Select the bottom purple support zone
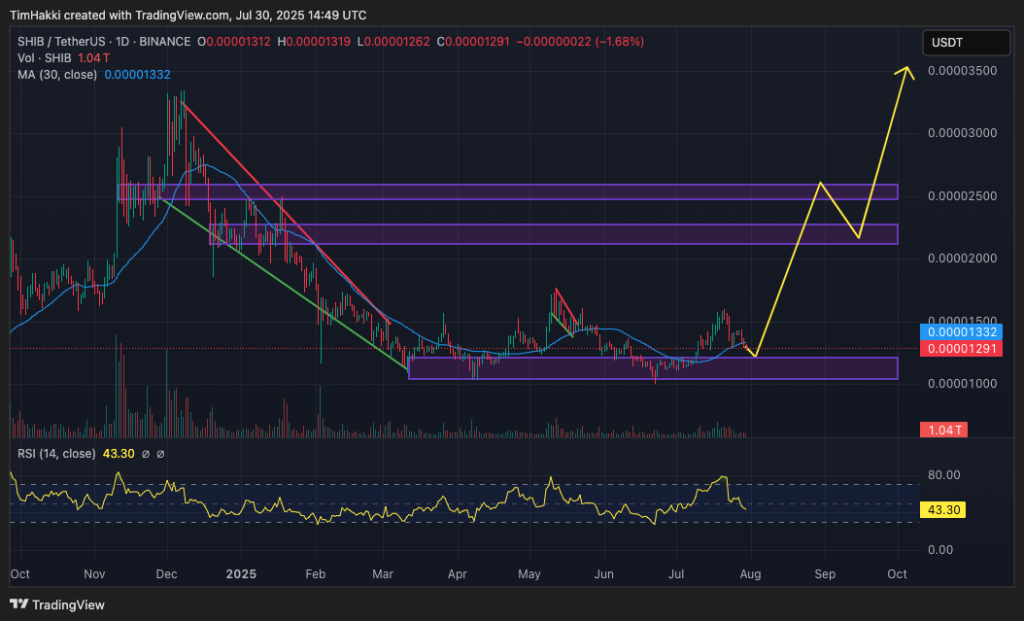The image size is (1024, 621). [x=653, y=368]
